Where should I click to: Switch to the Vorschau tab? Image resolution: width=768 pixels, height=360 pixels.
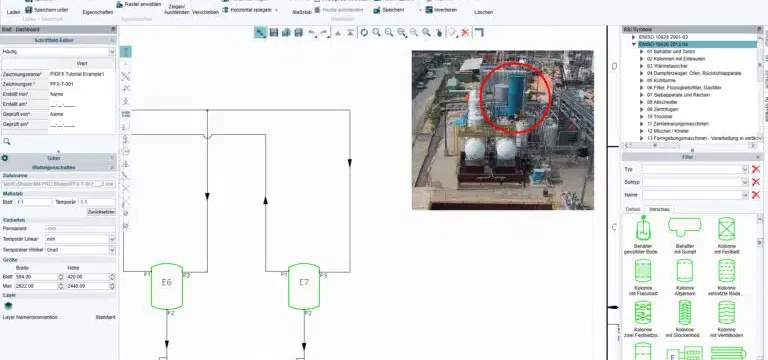point(658,209)
